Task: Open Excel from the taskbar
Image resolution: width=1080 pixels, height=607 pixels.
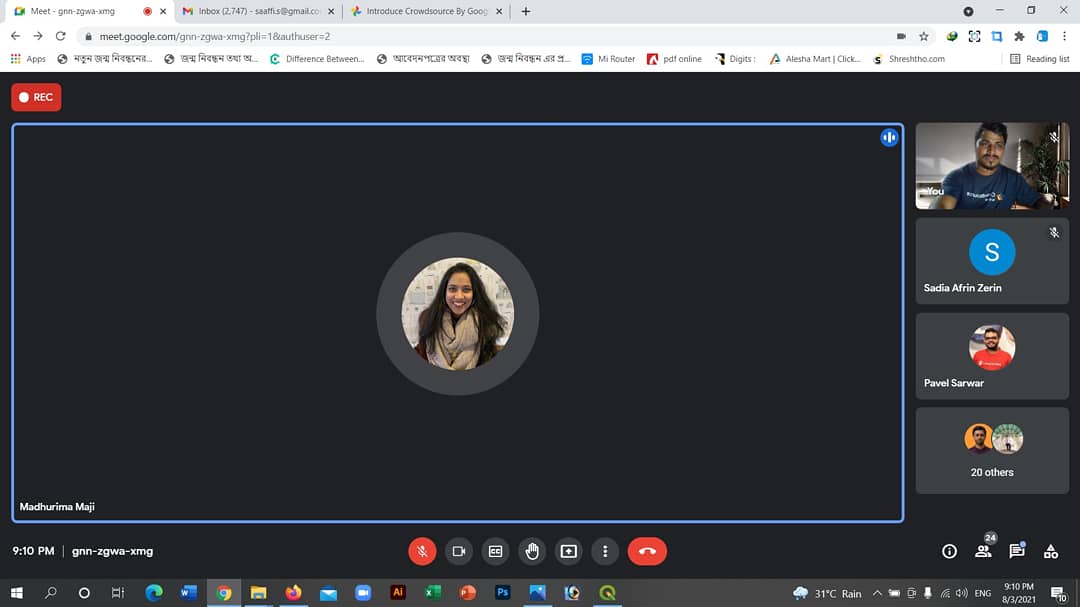Action: 433,593
